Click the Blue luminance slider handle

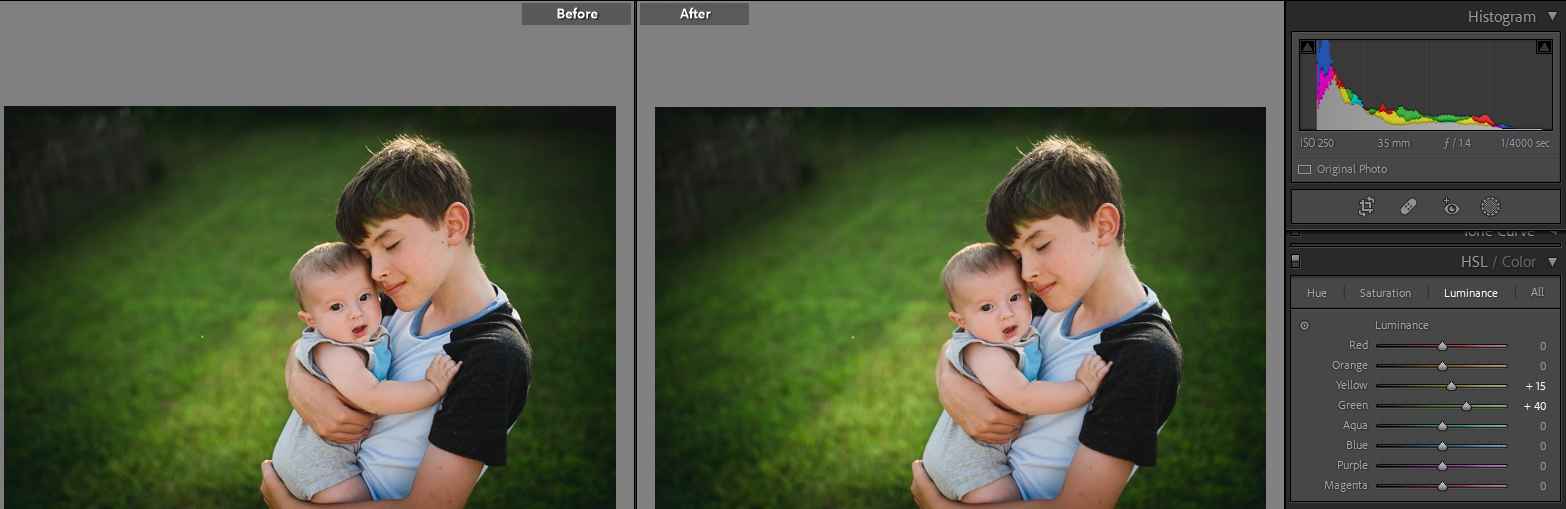1442,446
